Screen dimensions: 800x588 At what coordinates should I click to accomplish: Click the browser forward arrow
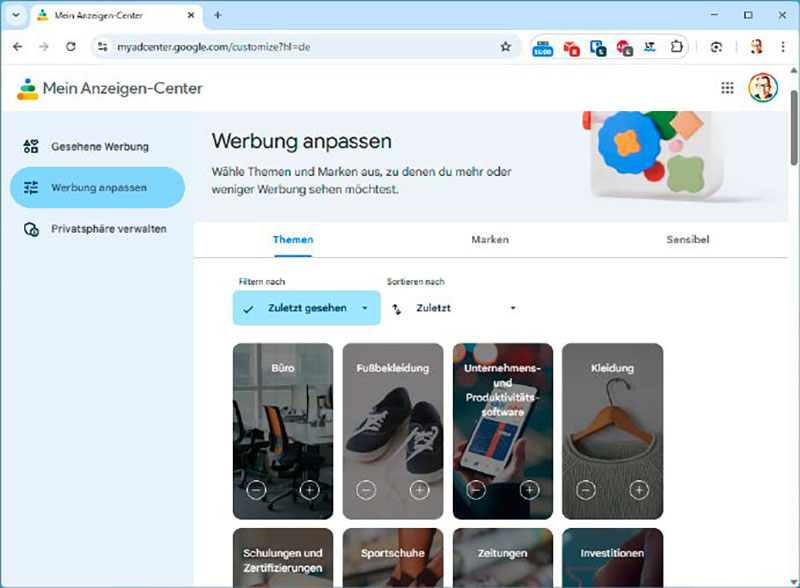pyautogui.click(x=44, y=46)
